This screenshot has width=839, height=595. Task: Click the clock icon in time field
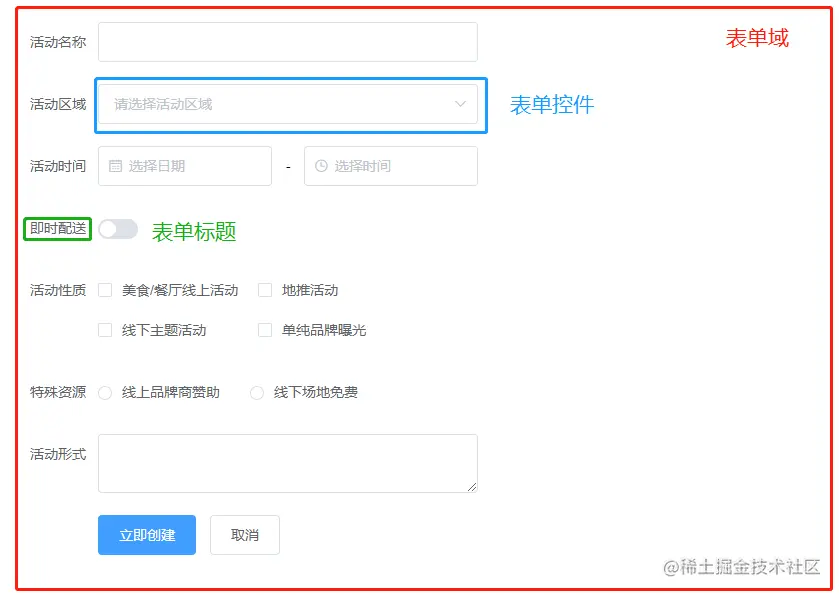click(321, 166)
